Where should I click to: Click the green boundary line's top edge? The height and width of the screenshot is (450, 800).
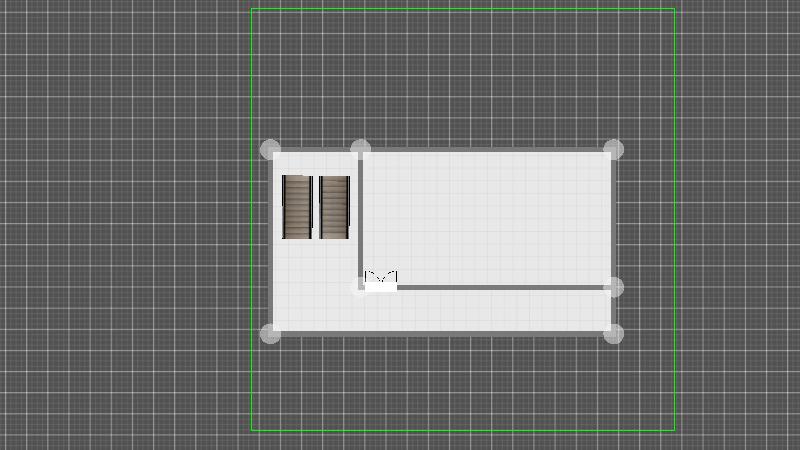coord(460,9)
